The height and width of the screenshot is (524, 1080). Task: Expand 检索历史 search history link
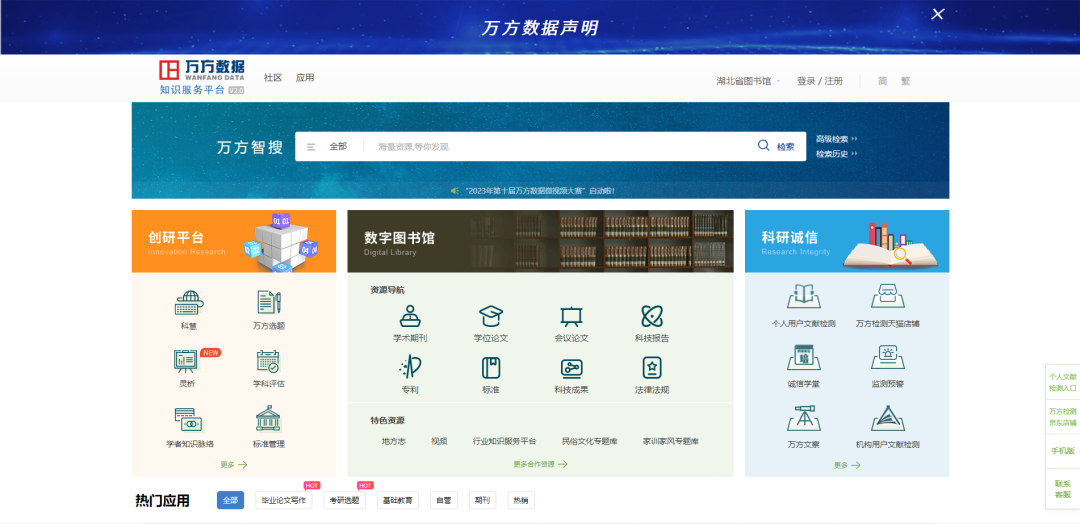(836, 154)
